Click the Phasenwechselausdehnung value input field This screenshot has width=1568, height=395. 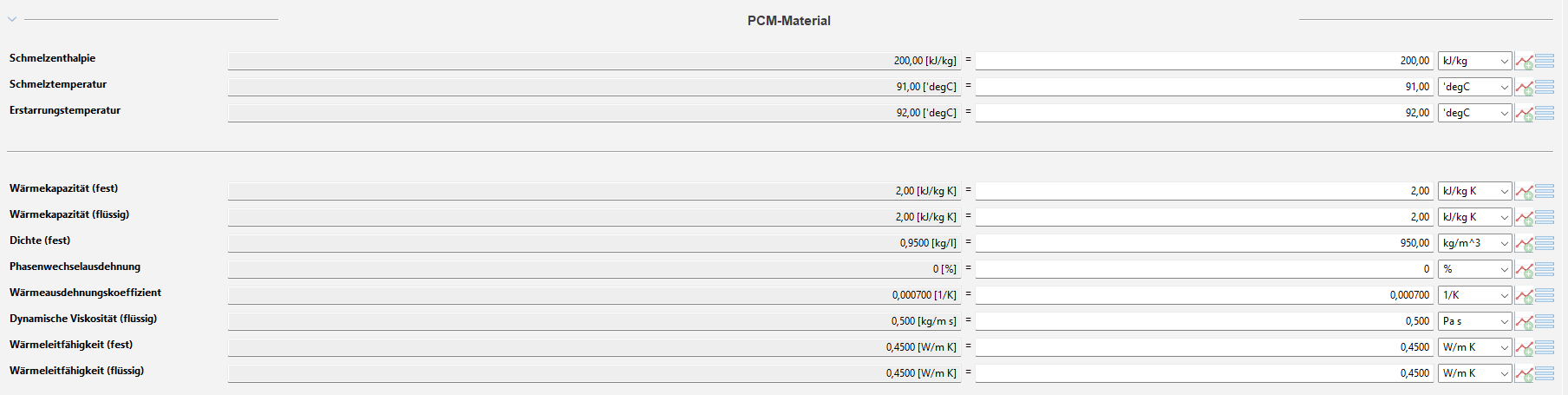pyautogui.click(x=1204, y=269)
